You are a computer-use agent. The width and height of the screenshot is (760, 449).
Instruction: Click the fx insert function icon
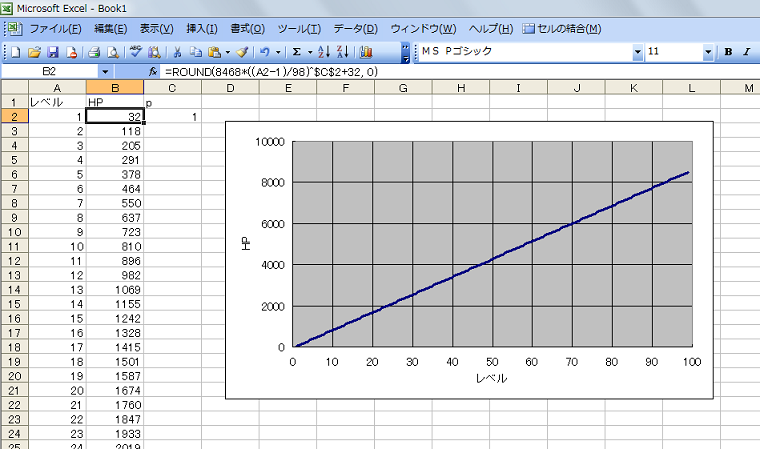coord(153,72)
